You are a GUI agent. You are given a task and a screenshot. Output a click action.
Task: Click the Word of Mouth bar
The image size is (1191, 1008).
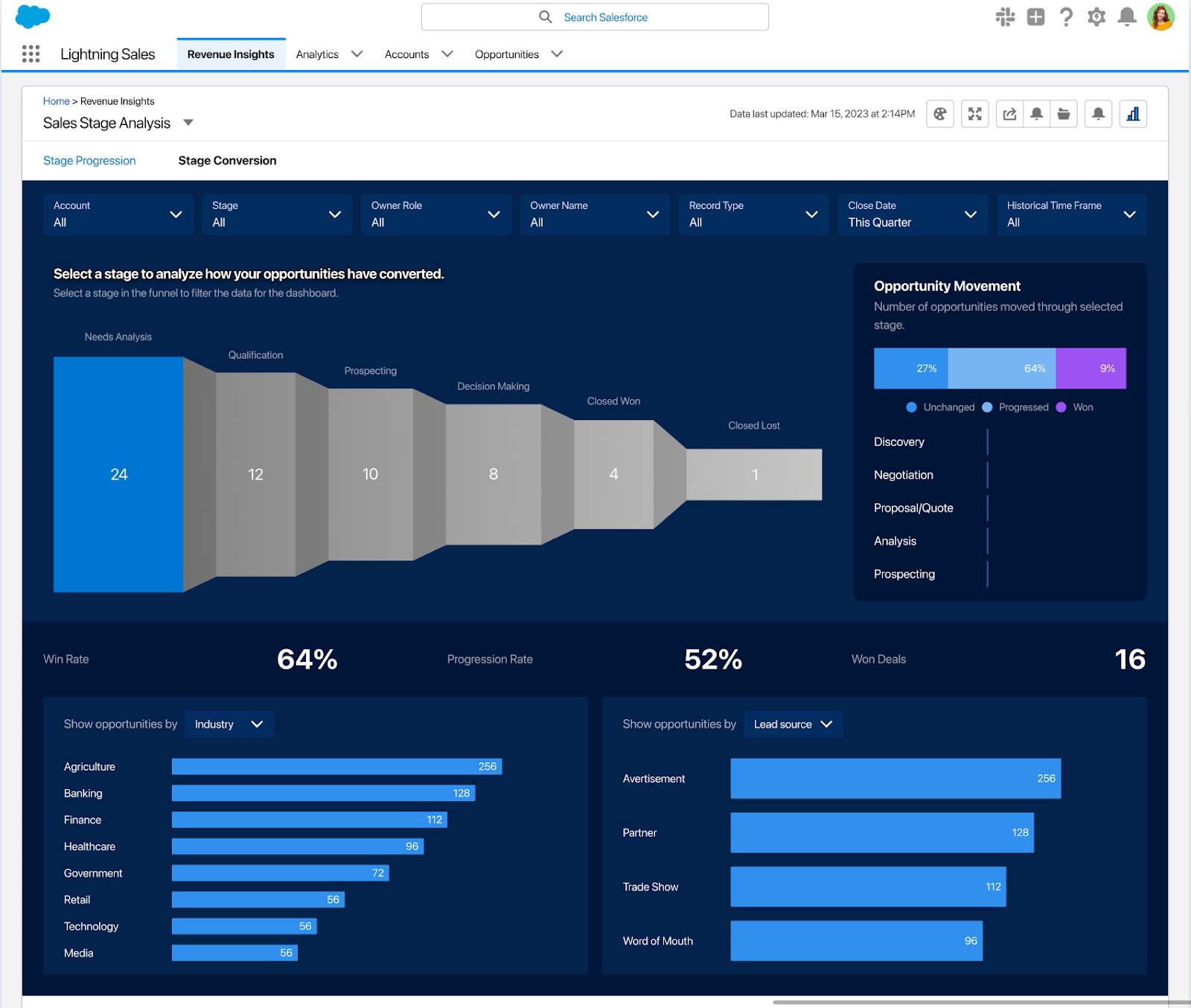[856, 941]
